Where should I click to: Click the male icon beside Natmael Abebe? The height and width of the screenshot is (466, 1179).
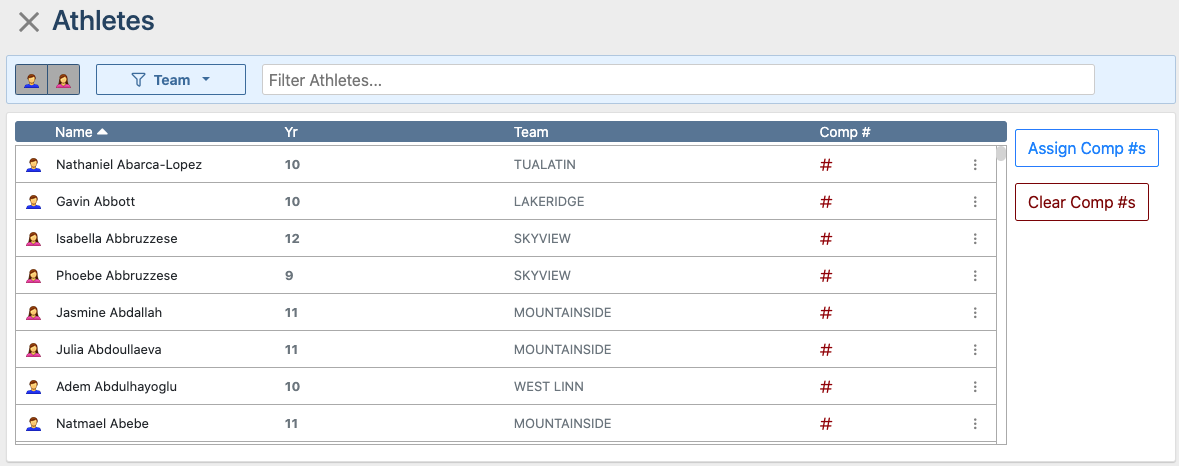click(x=33, y=424)
